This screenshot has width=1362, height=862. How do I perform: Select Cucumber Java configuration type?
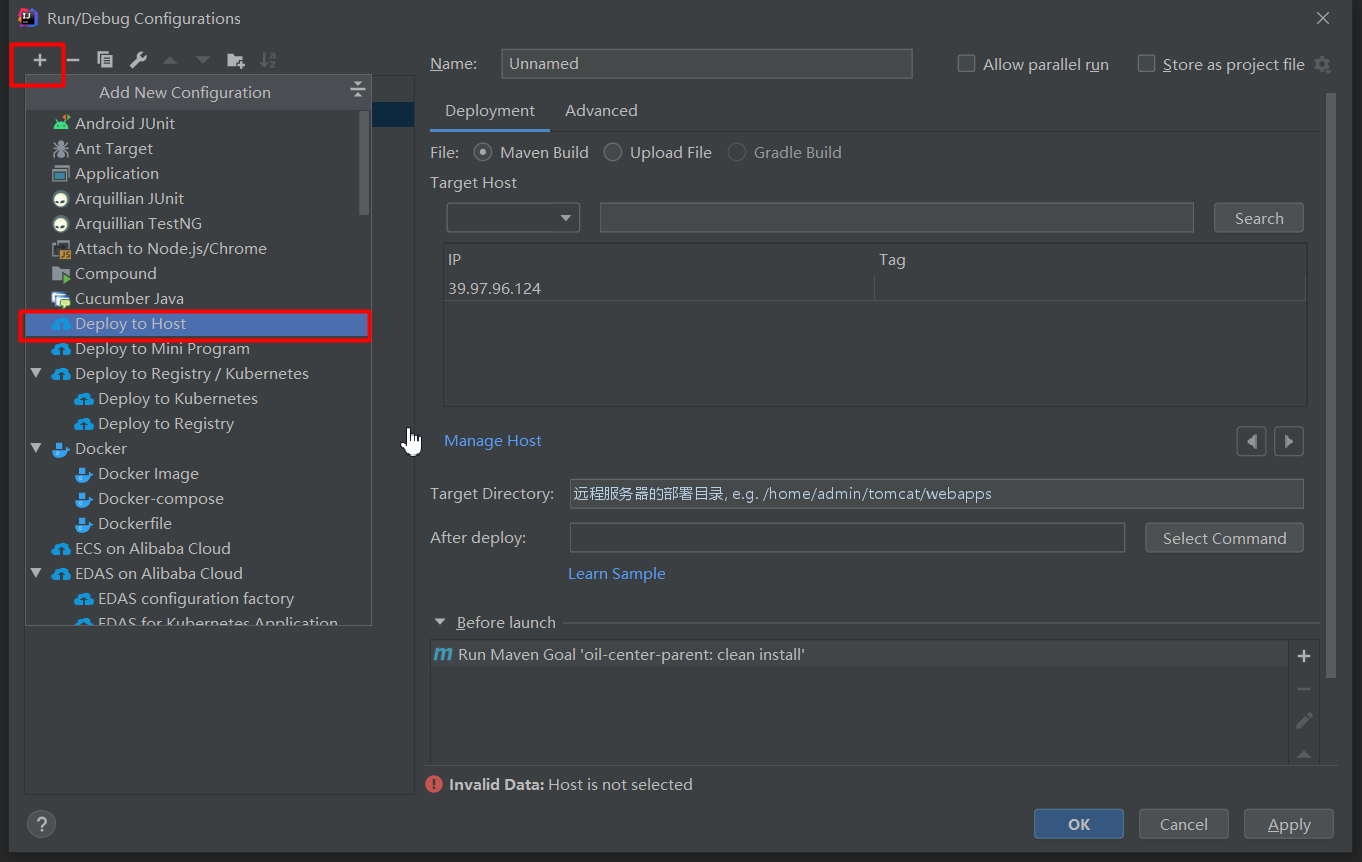(198, 298)
